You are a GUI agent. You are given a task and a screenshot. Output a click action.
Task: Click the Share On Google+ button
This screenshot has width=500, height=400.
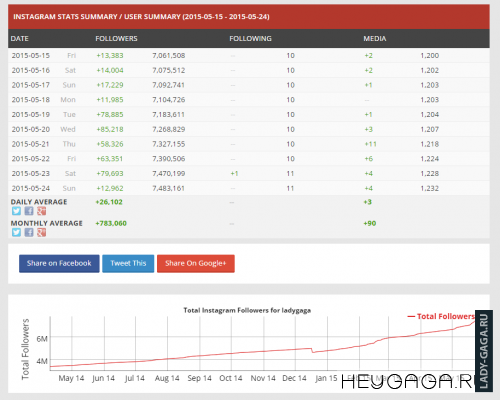pos(196,263)
